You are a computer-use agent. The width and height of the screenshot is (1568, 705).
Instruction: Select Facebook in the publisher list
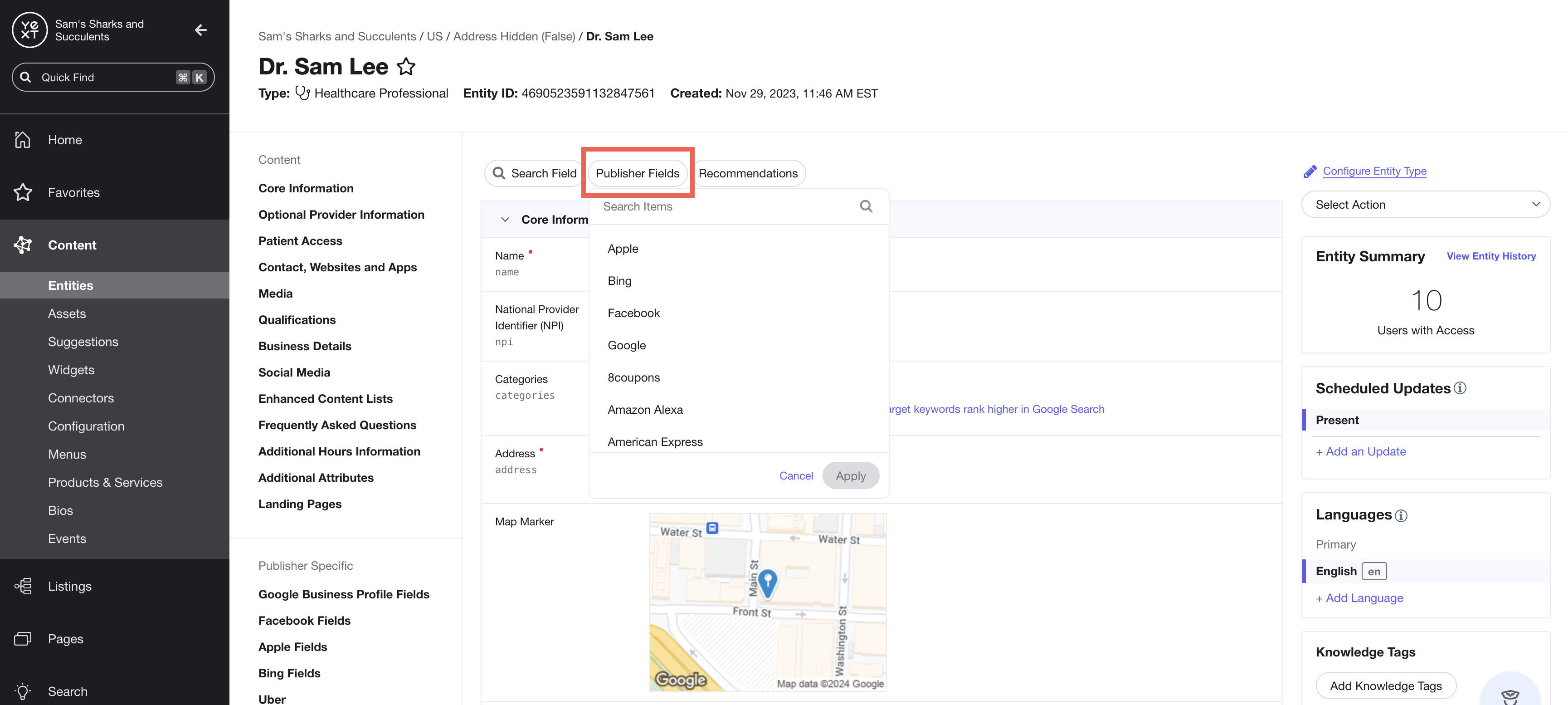point(633,313)
